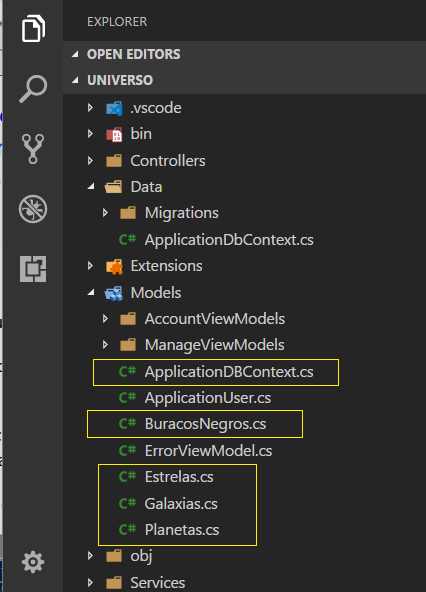
Task: Click the bin folder icon
Action: (x=114, y=134)
